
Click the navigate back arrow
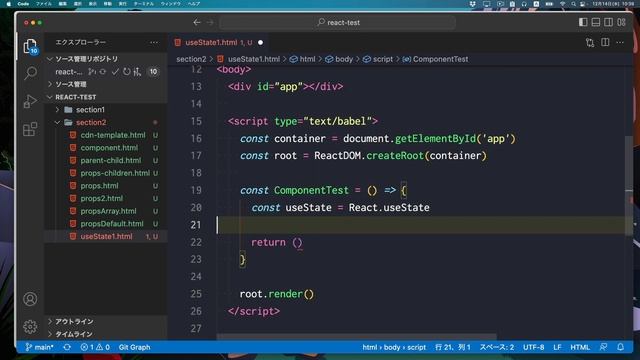pyautogui.click(x=197, y=22)
